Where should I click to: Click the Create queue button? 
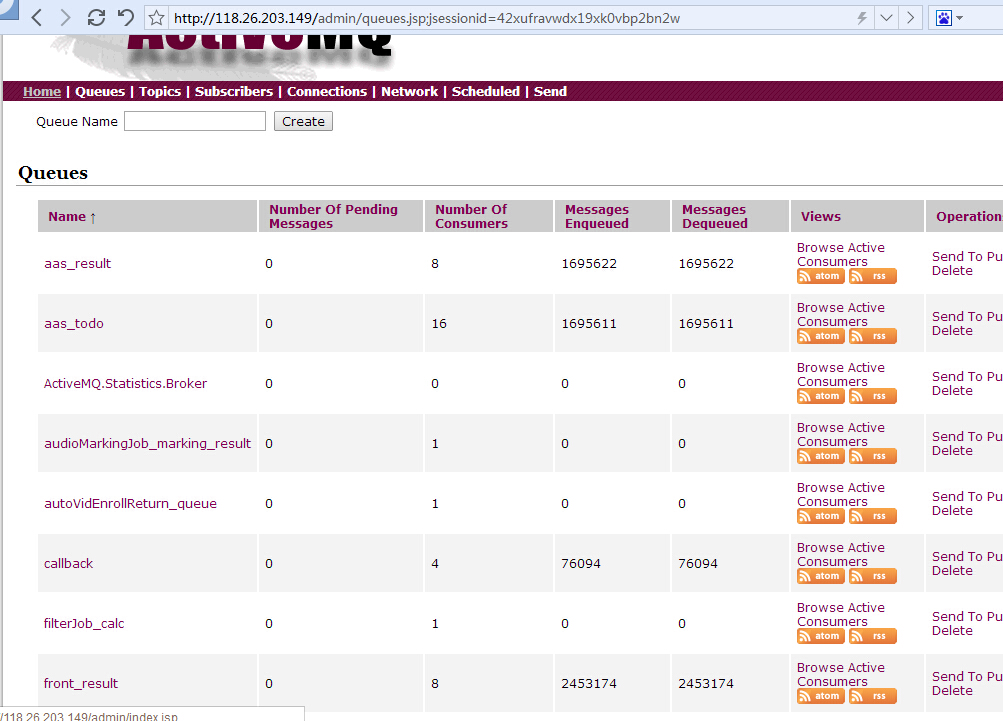click(x=303, y=121)
